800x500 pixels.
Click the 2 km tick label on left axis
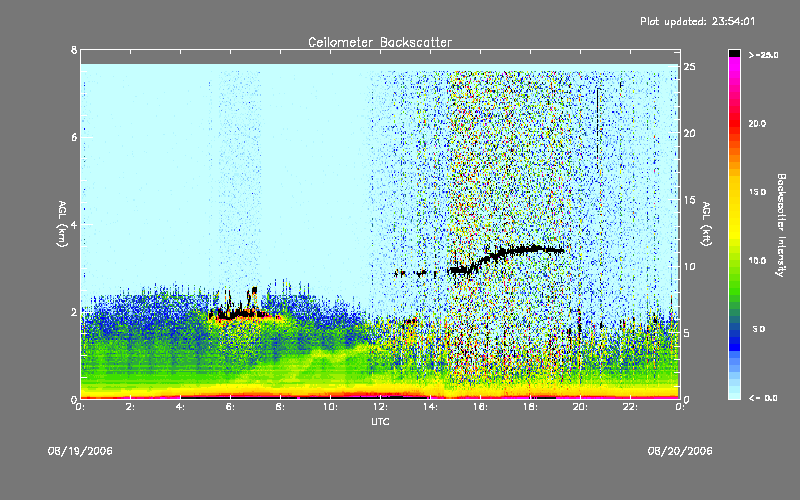[74, 312]
